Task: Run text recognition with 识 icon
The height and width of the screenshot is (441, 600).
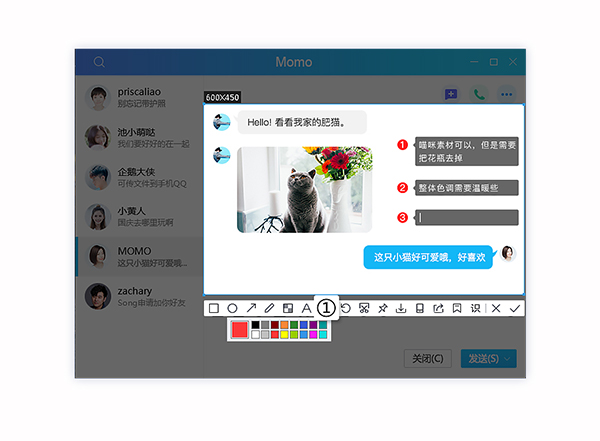Action: click(x=475, y=308)
